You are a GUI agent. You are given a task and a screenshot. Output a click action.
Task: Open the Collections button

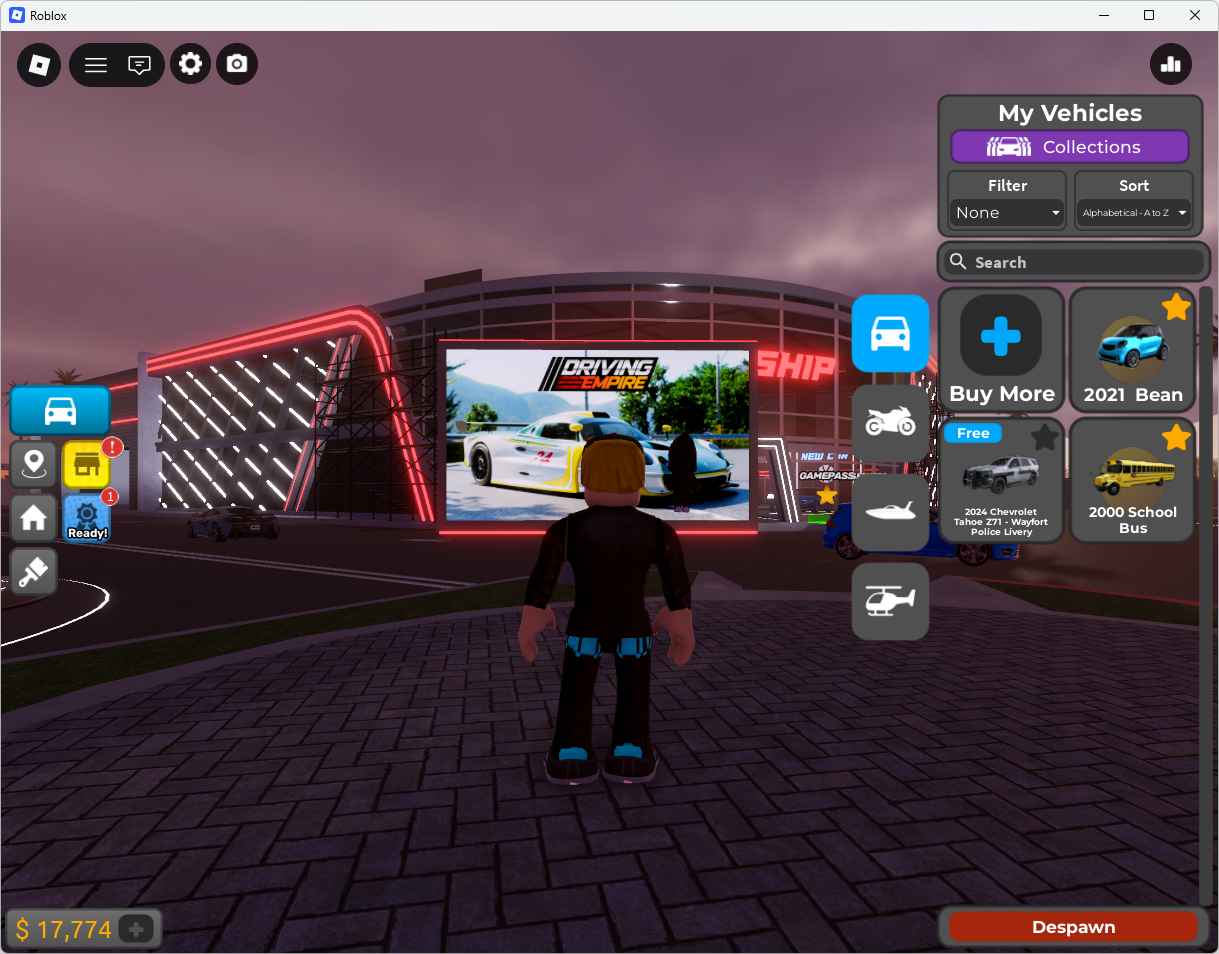pyautogui.click(x=1070, y=147)
